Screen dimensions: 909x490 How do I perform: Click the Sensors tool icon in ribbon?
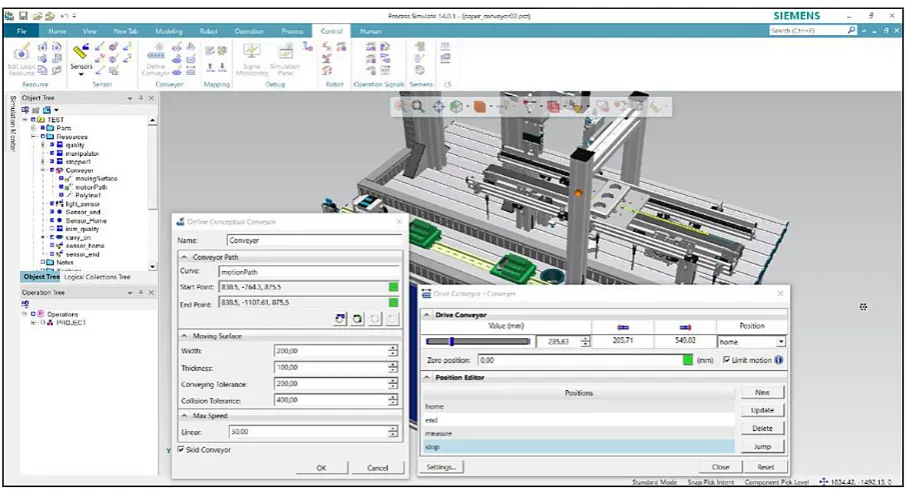click(x=81, y=53)
